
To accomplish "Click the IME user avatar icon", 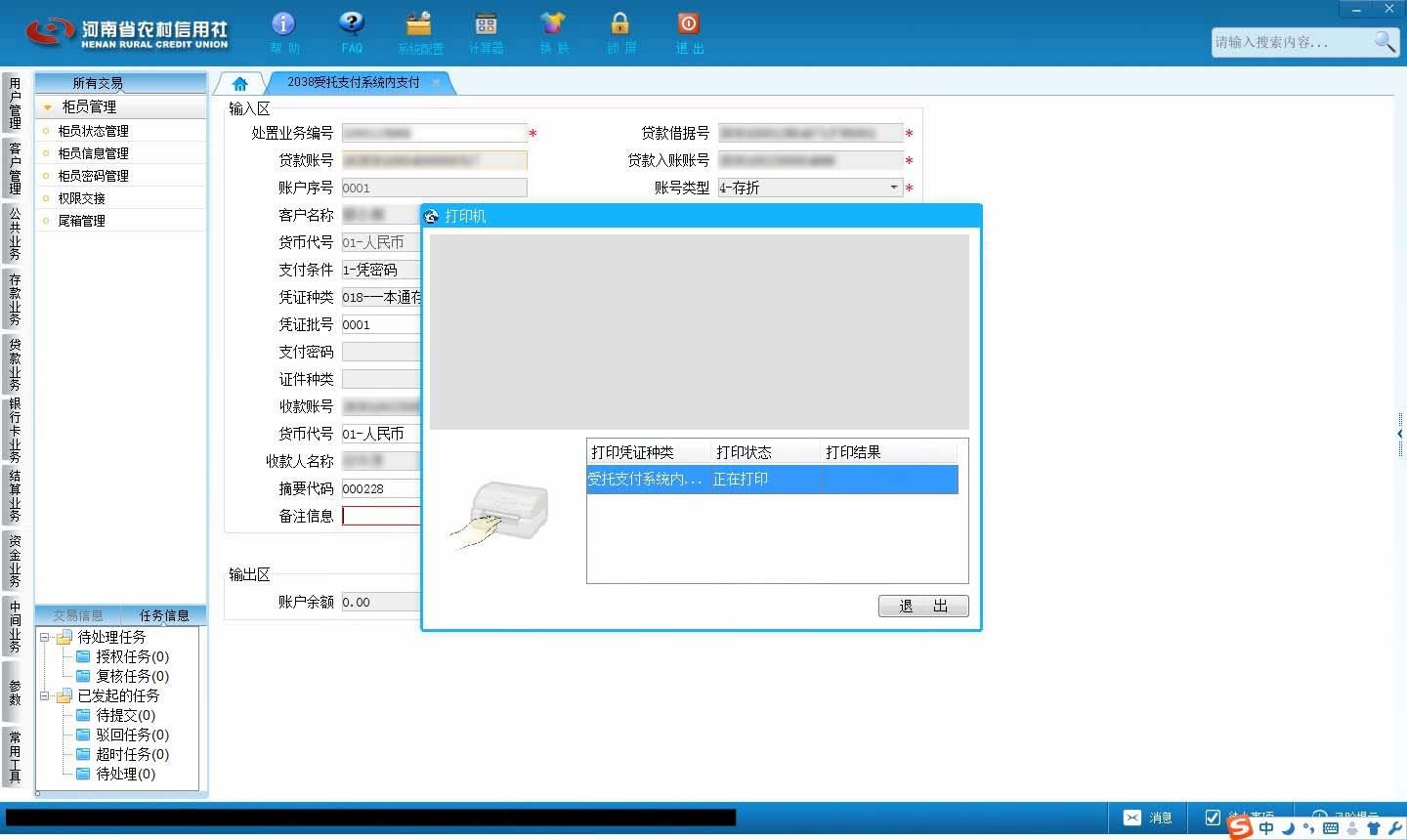I will [x=1352, y=828].
